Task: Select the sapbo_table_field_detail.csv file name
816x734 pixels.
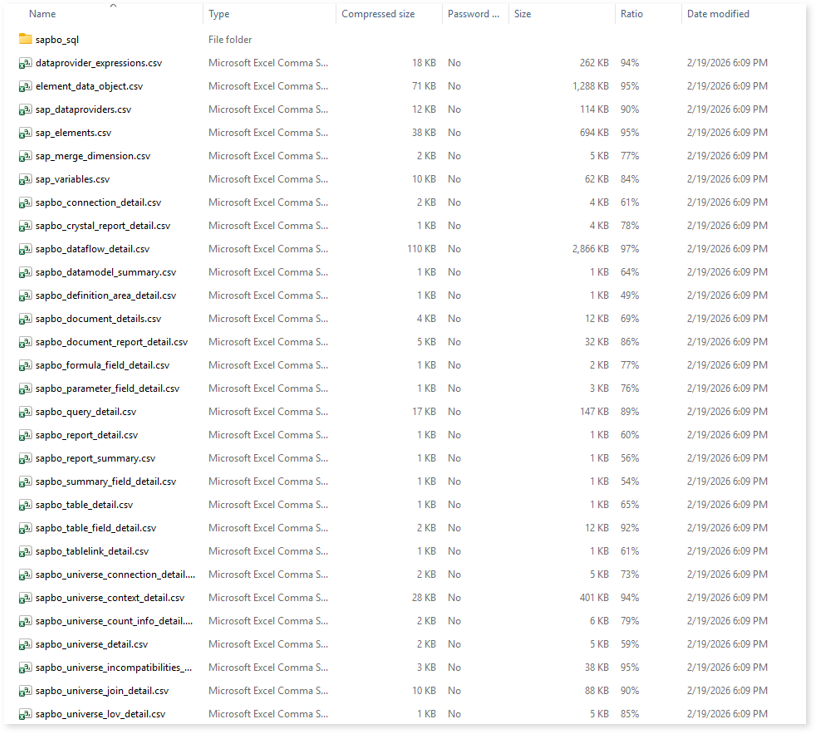Action: click(x=95, y=528)
